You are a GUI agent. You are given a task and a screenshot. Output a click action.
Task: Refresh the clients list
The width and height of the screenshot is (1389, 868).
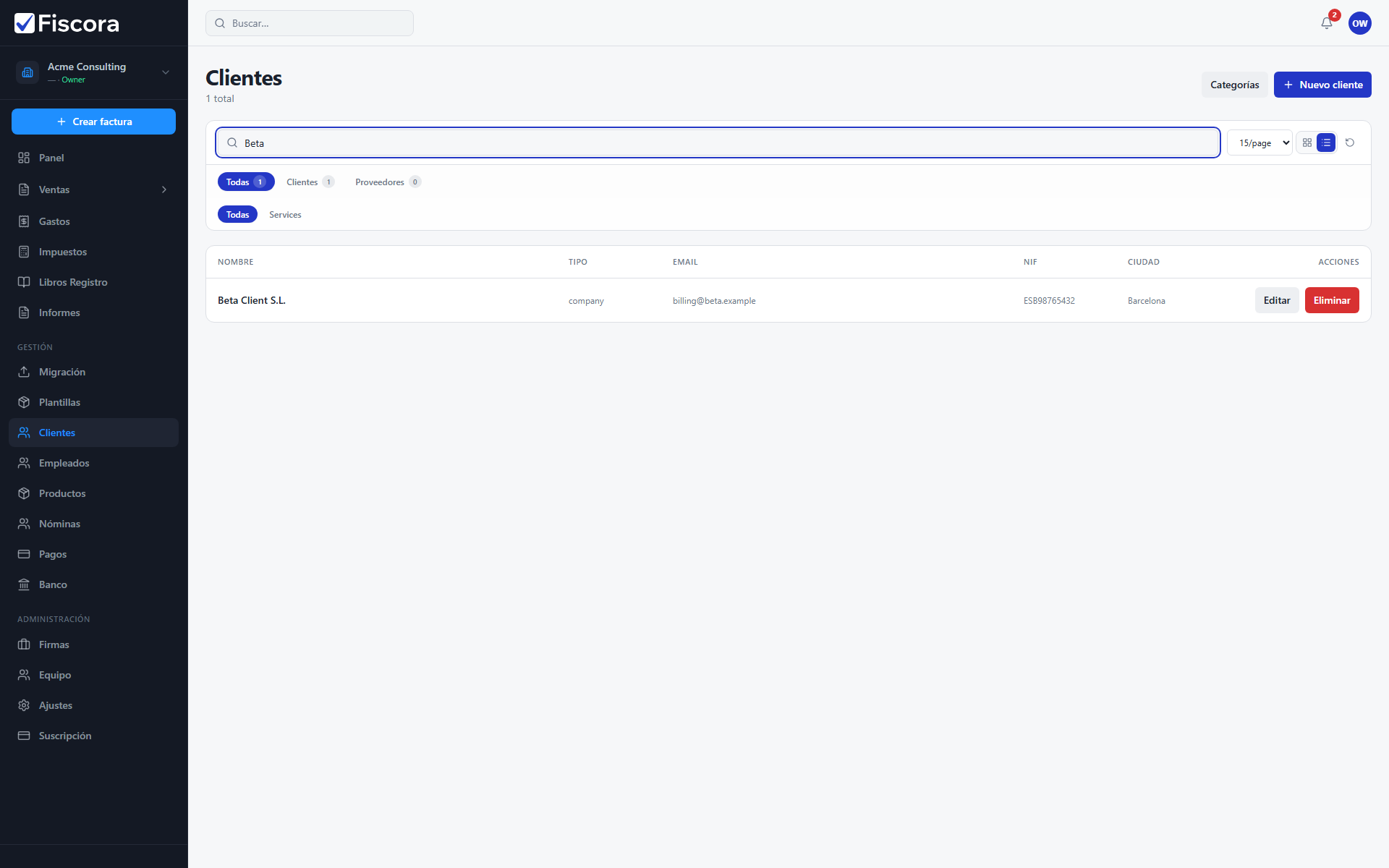[x=1350, y=142]
